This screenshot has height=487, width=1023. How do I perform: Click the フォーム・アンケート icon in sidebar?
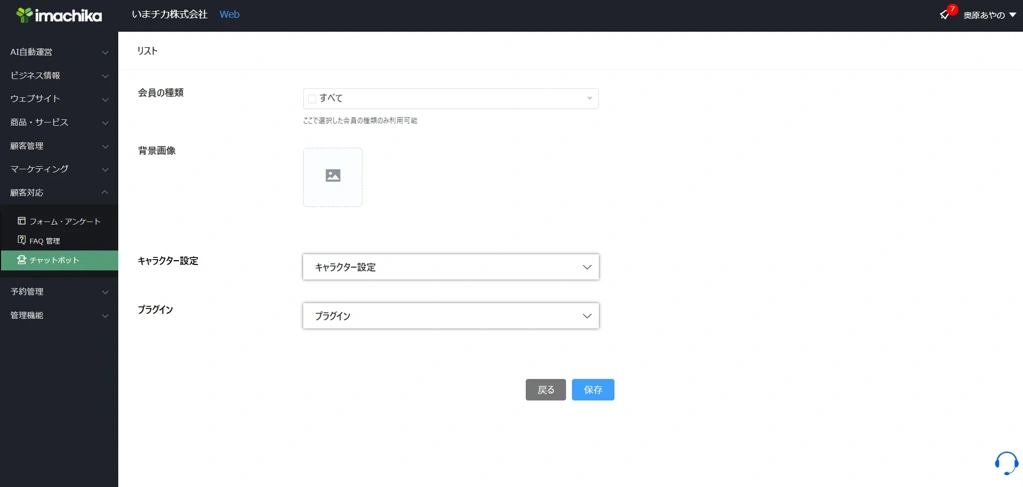click(x=22, y=221)
